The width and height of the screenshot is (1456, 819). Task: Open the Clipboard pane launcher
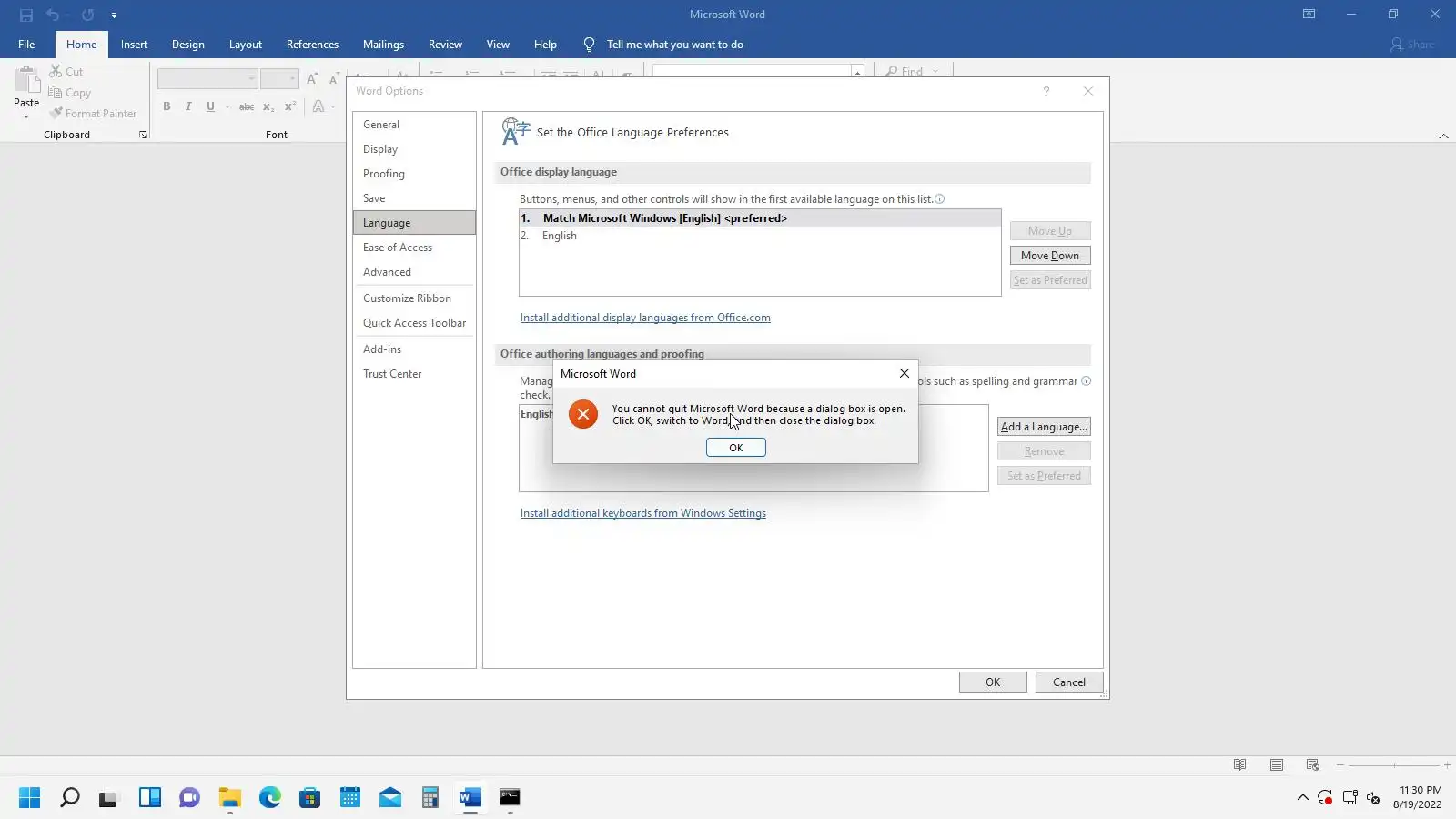pyautogui.click(x=143, y=135)
